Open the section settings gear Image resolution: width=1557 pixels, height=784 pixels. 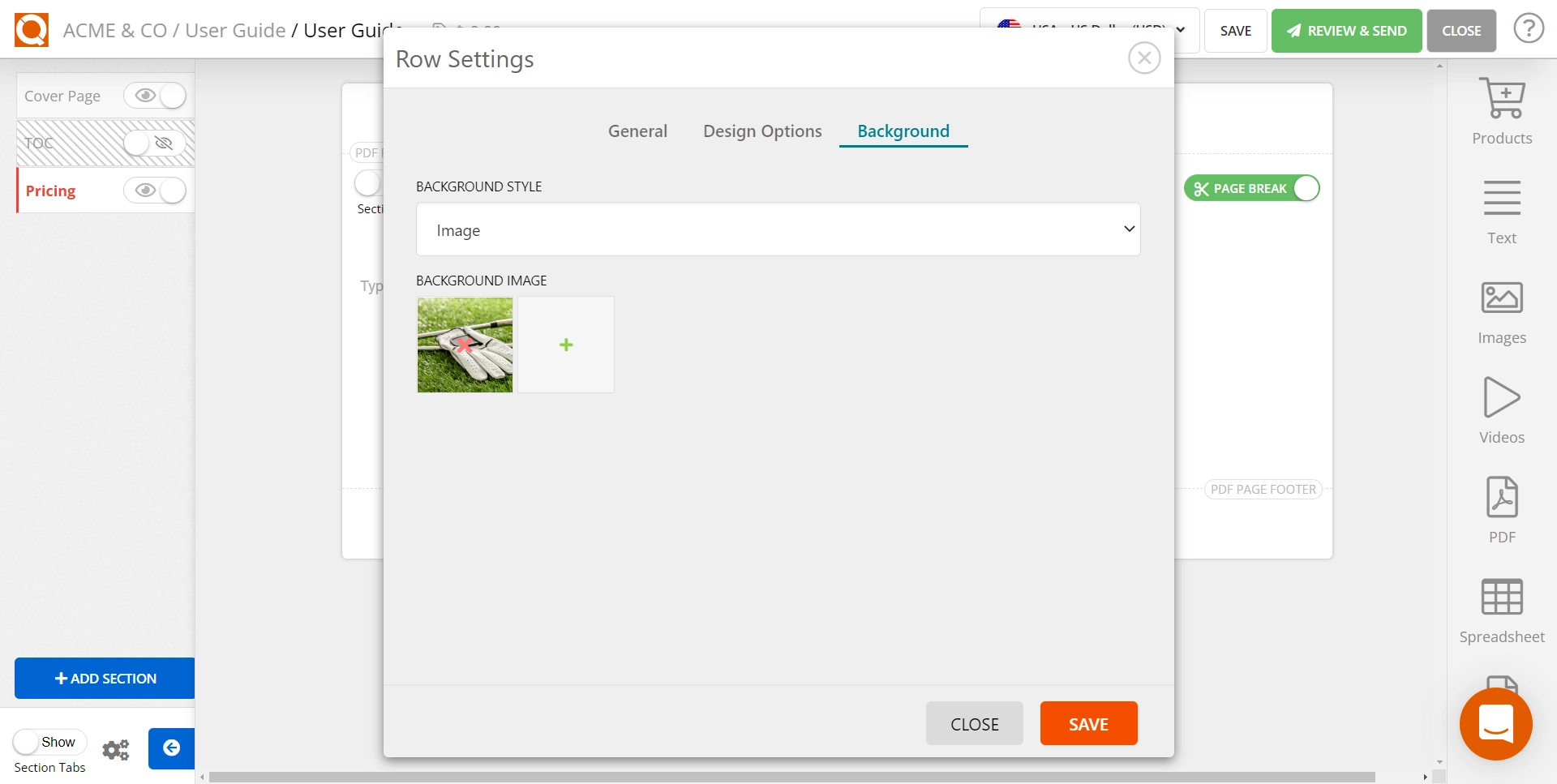[116, 750]
